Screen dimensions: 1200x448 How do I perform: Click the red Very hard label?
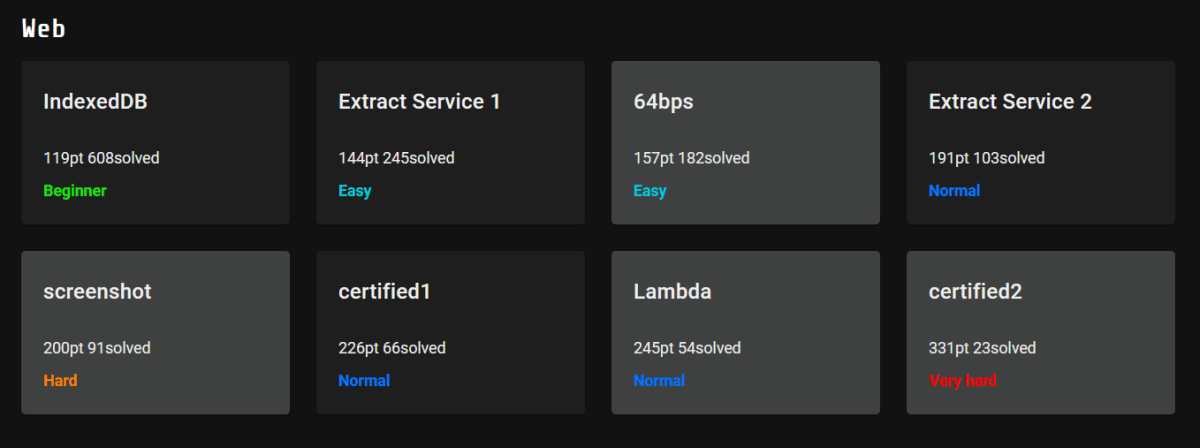[x=963, y=380]
